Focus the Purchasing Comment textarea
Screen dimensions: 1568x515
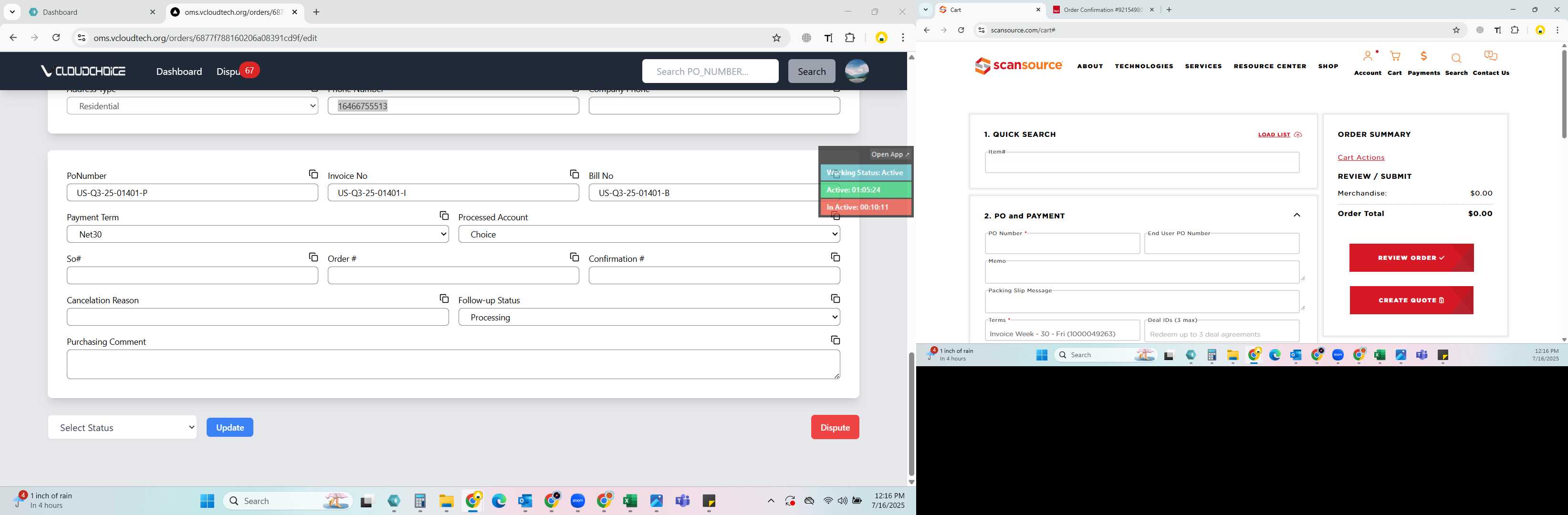click(x=453, y=364)
